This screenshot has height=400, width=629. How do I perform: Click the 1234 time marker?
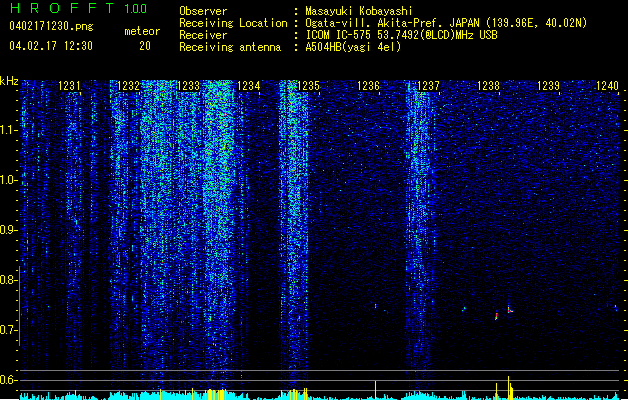point(249,86)
